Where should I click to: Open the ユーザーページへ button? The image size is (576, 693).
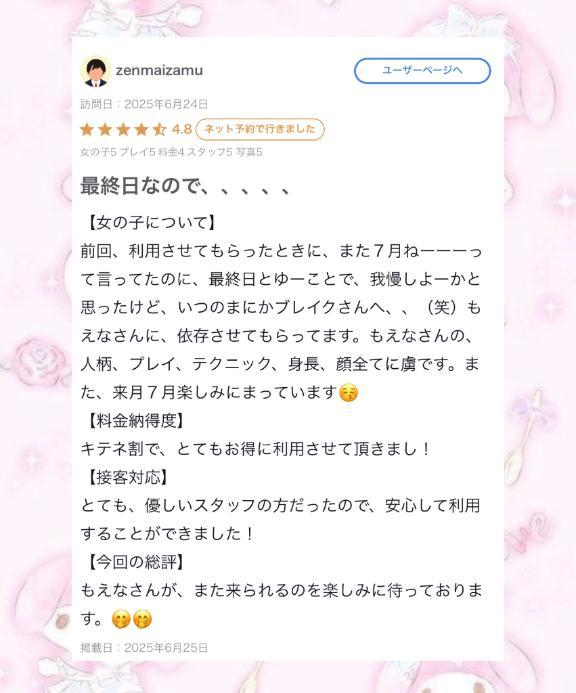(422, 71)
